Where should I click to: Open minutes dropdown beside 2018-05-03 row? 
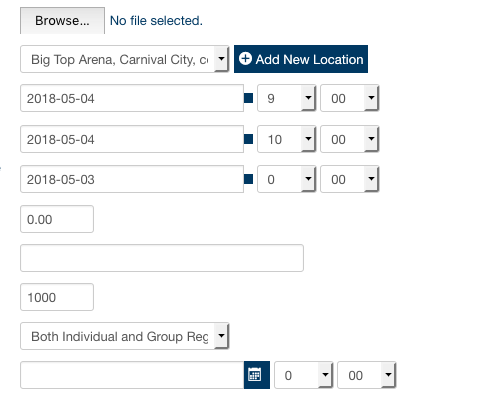[x=349, y=179]
